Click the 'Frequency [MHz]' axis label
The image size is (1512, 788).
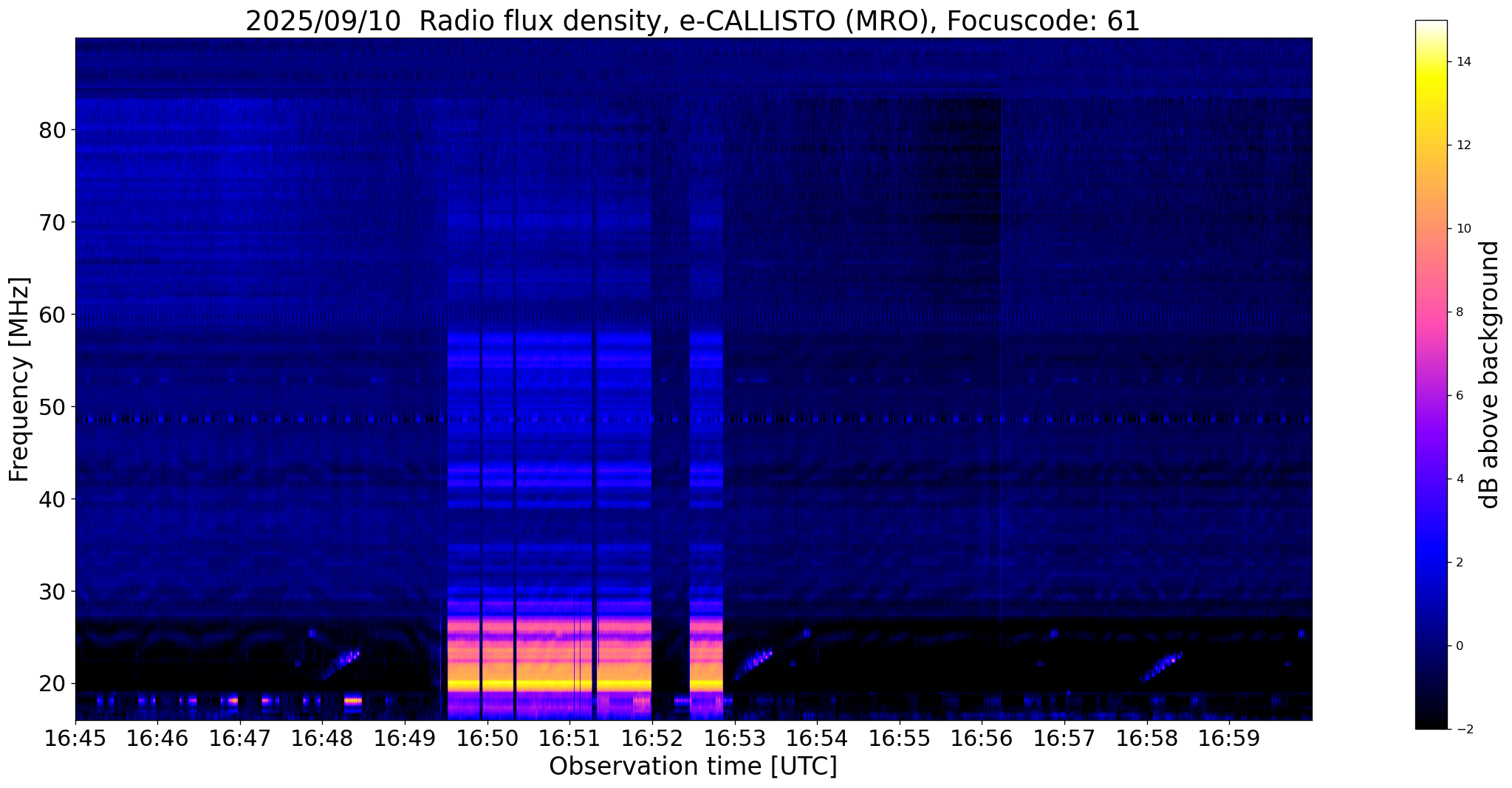coord(19,380)
